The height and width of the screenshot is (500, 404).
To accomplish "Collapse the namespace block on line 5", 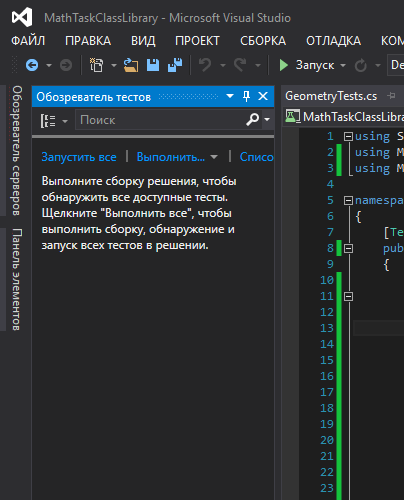I will (x=348, y=200).
